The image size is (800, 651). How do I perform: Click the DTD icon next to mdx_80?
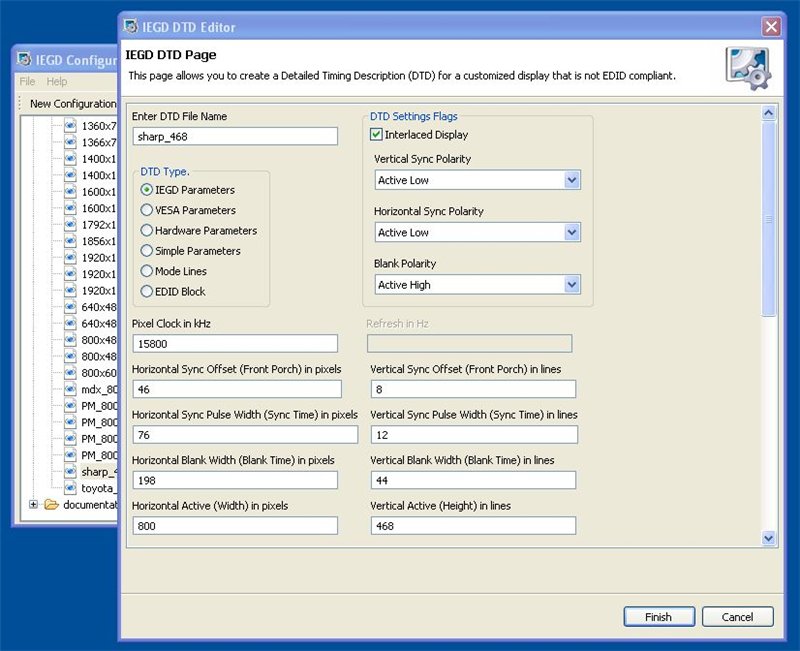(x=70, y=389)
